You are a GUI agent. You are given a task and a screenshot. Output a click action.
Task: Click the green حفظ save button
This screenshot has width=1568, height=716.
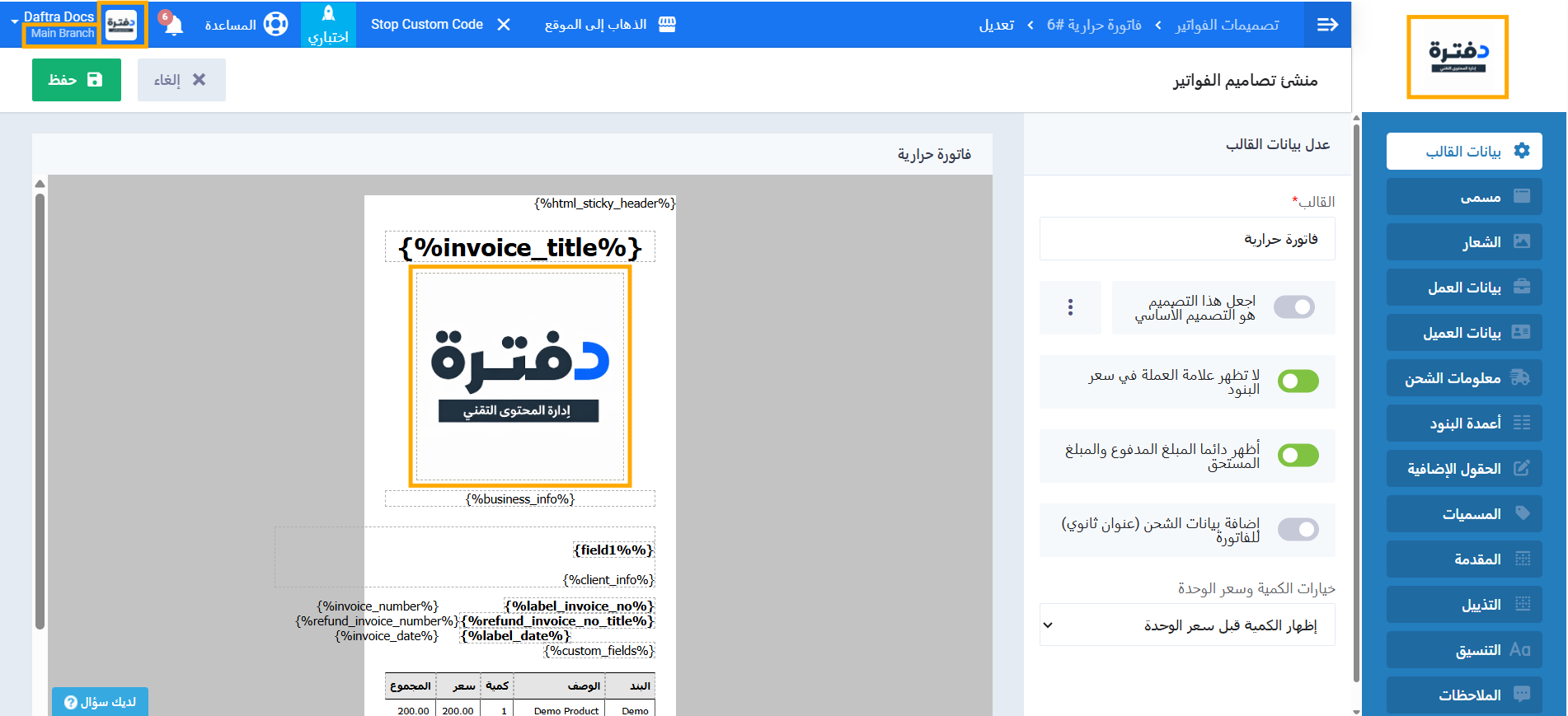(77, 80)
